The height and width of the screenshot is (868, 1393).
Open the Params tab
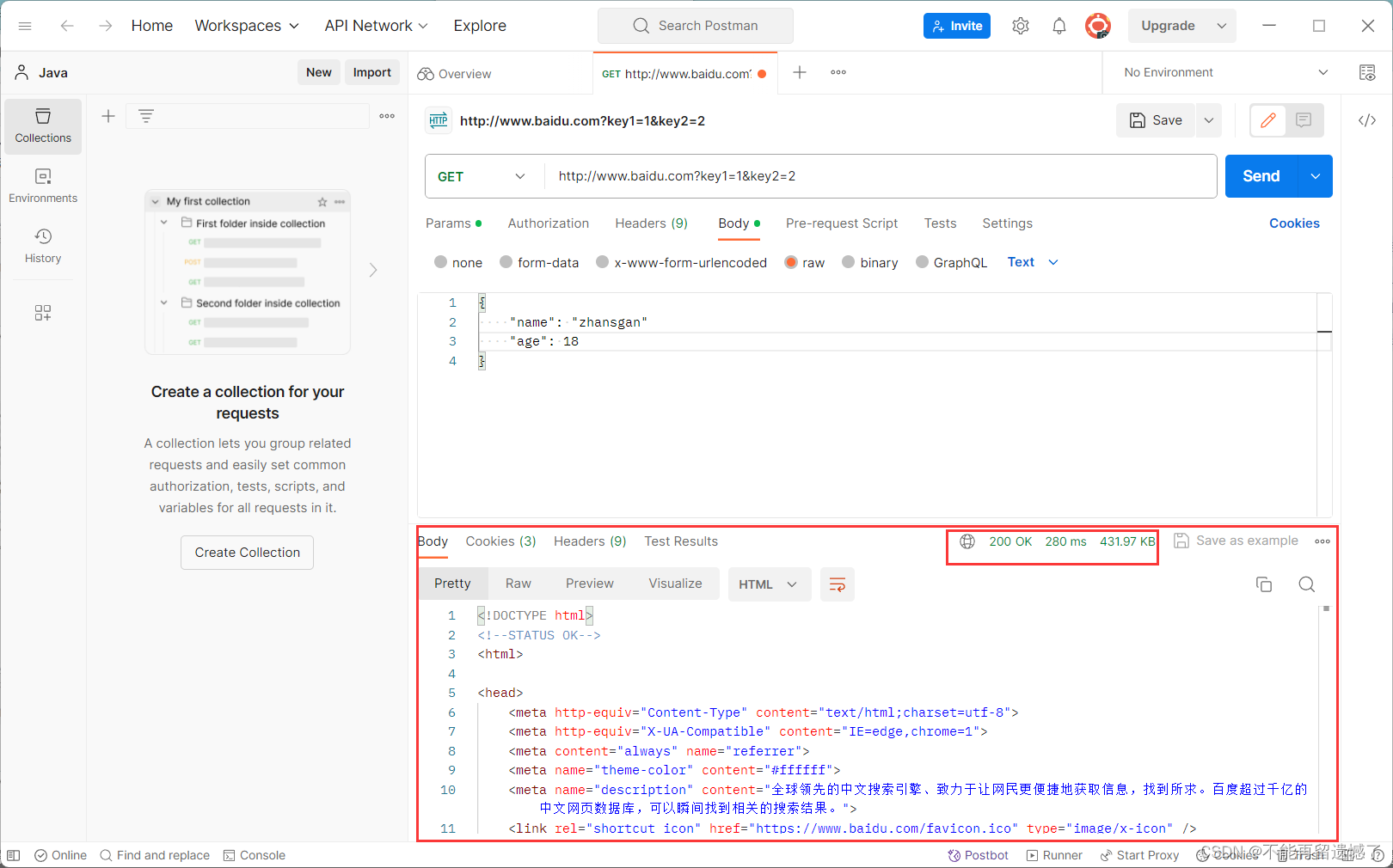453,223
